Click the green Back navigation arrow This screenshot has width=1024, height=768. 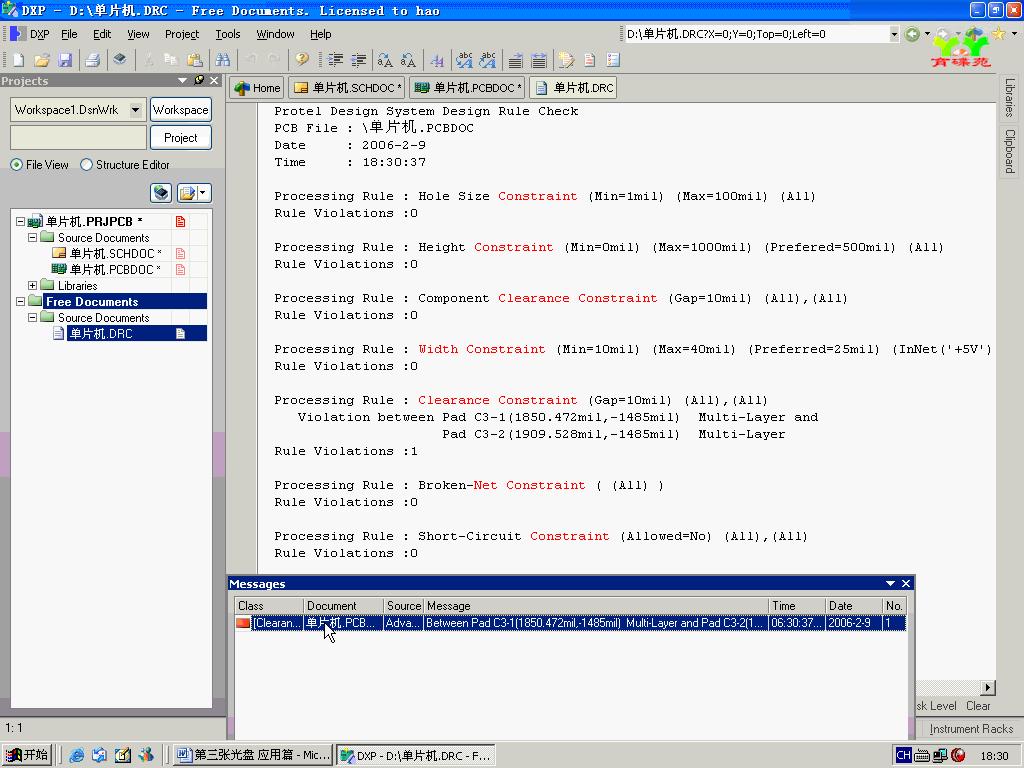pos(912,34)
